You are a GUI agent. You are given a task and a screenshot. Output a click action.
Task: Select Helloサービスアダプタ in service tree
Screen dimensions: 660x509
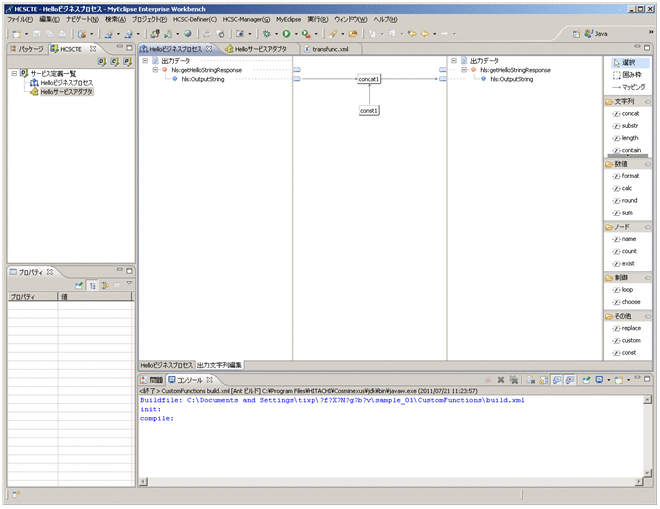pyautogui.click(x=67, y=92)
